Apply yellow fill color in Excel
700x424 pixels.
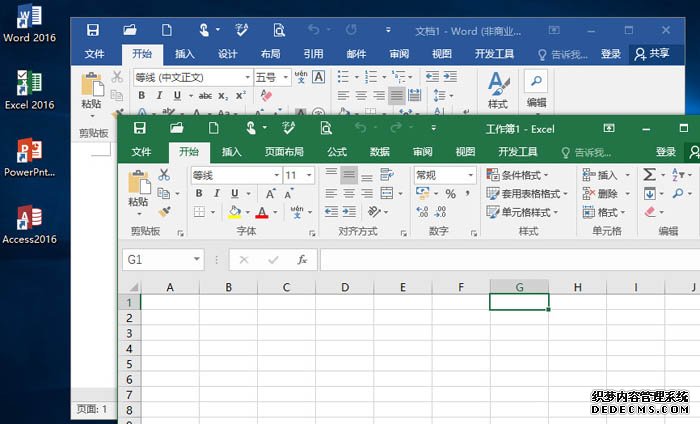pos(235,212)
